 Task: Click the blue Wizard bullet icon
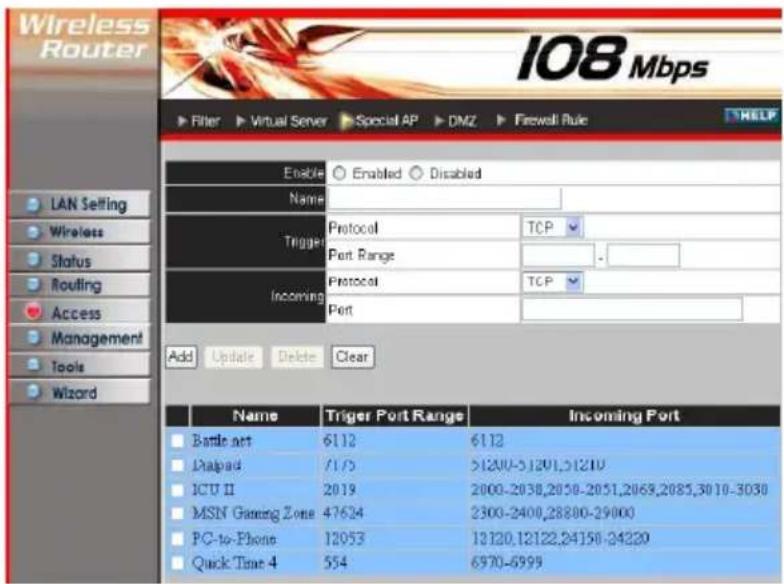[34, 391]
